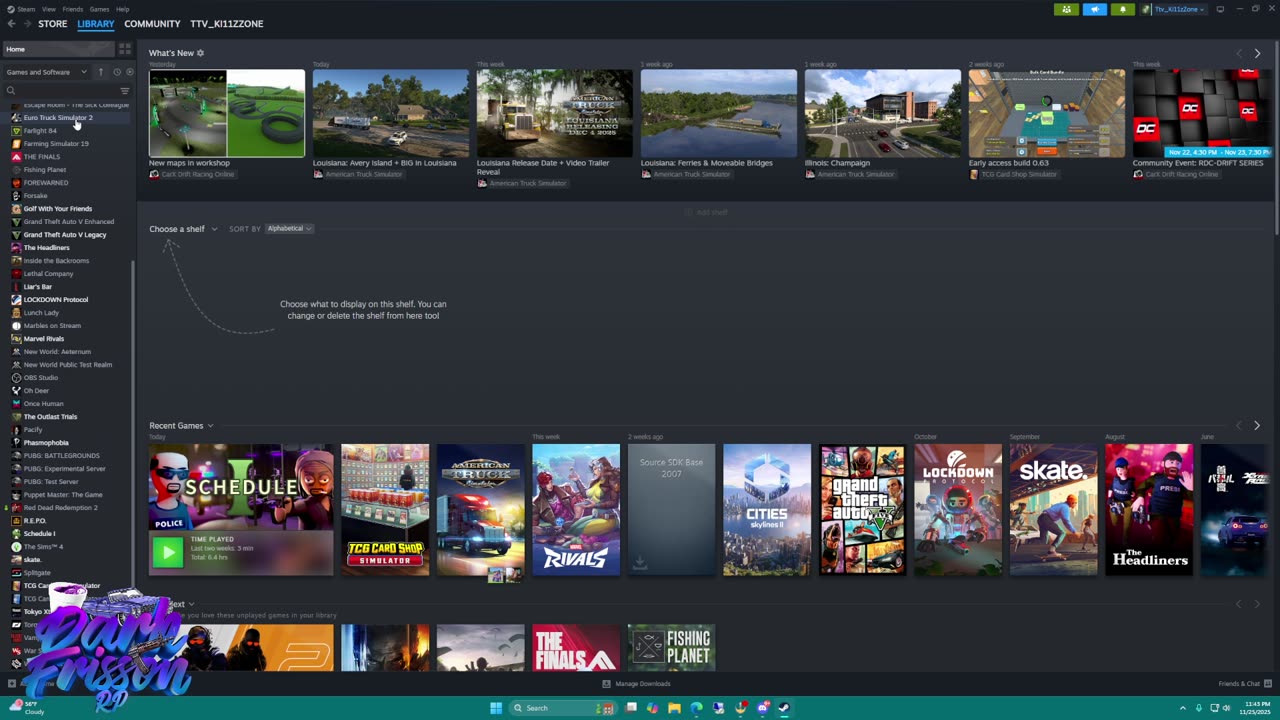Open Friends & Chat

(x=1243, y=684)
